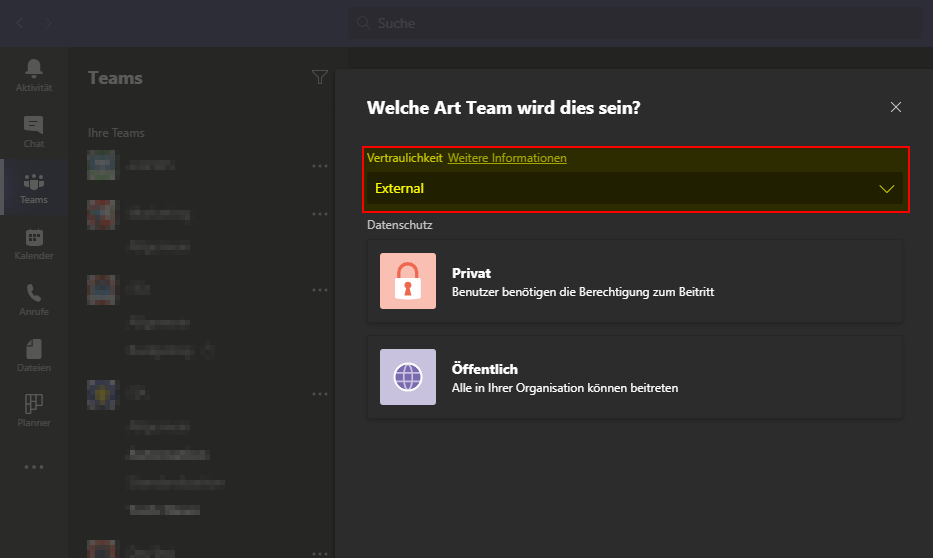Open the Aktivität bell icon

[34, 69]
